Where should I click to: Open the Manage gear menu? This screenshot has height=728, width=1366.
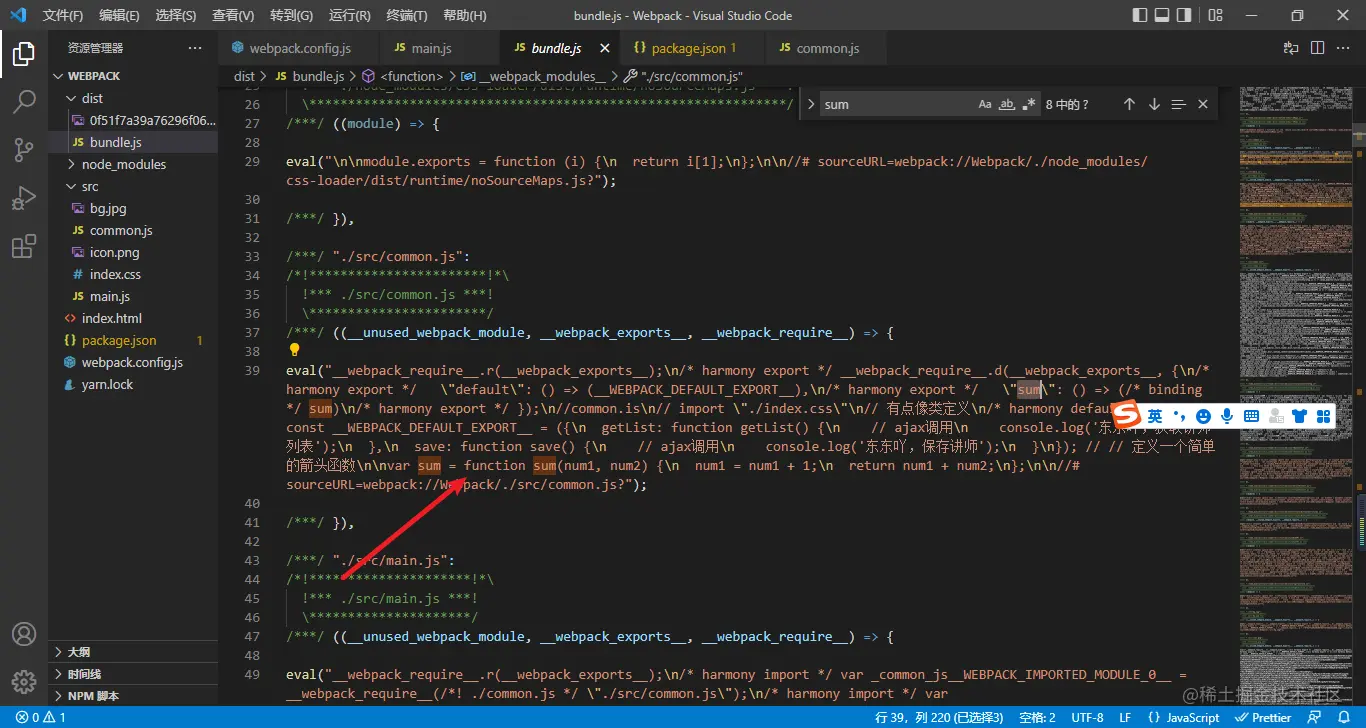point(24,682)
